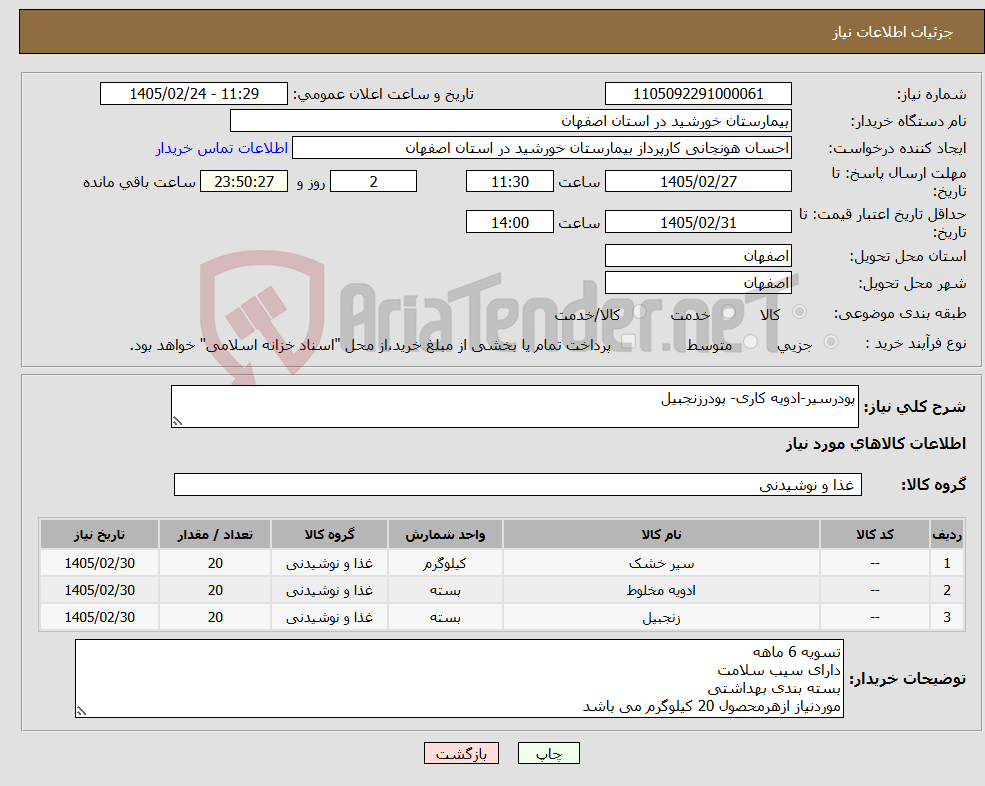The height and width of the screenshot is (786, 985).
Task: Click the buyer notes text area
Action: pos(459,679)
